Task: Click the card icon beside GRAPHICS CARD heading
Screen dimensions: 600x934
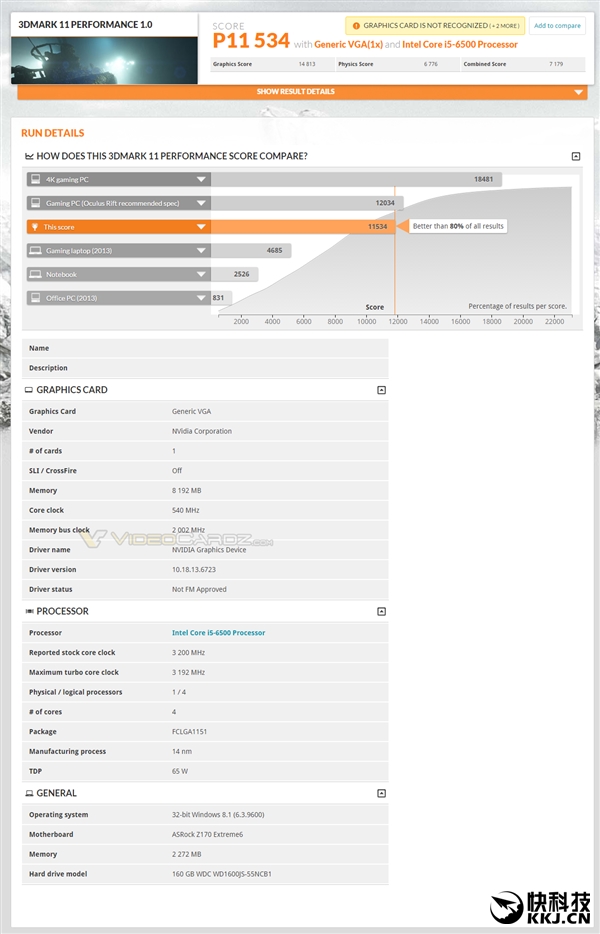Action: pos(29,390)
